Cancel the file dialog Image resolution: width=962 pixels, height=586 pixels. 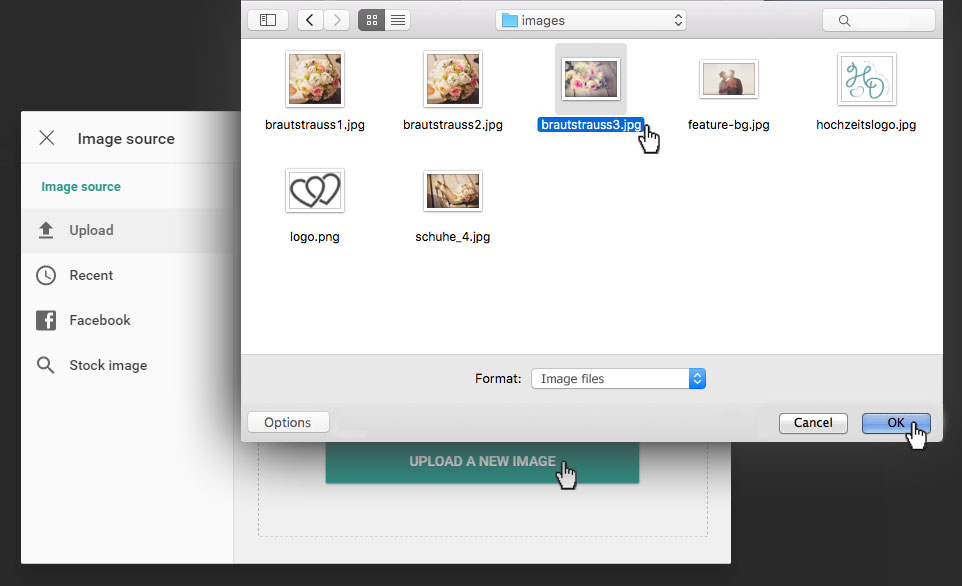(813, 423)
